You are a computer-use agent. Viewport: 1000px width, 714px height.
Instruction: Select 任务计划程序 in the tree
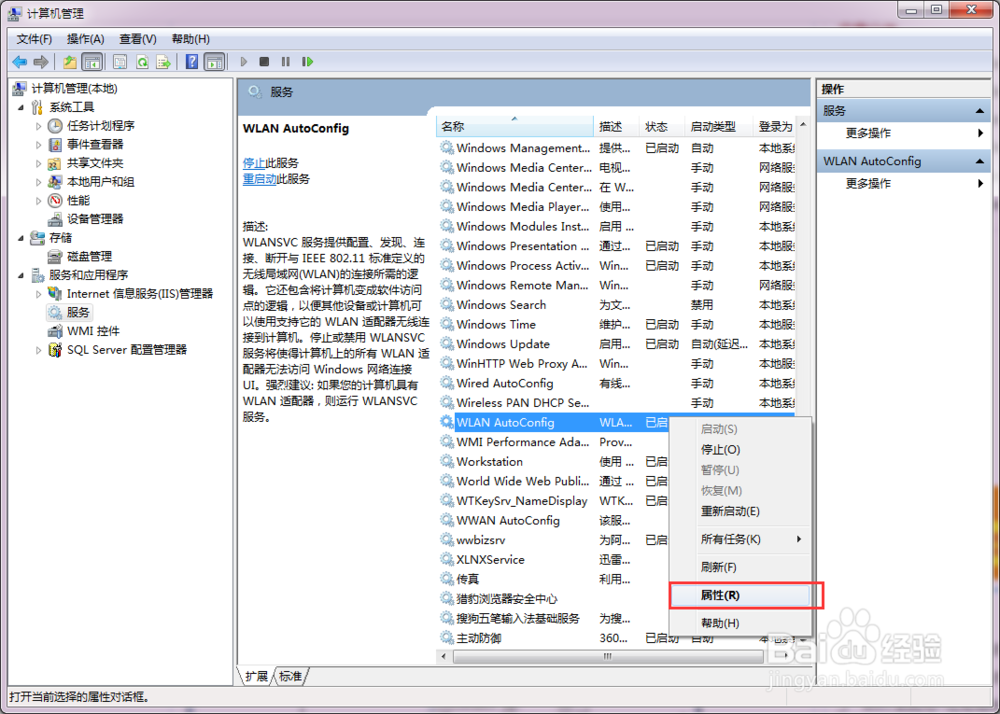tap(101, 126)
